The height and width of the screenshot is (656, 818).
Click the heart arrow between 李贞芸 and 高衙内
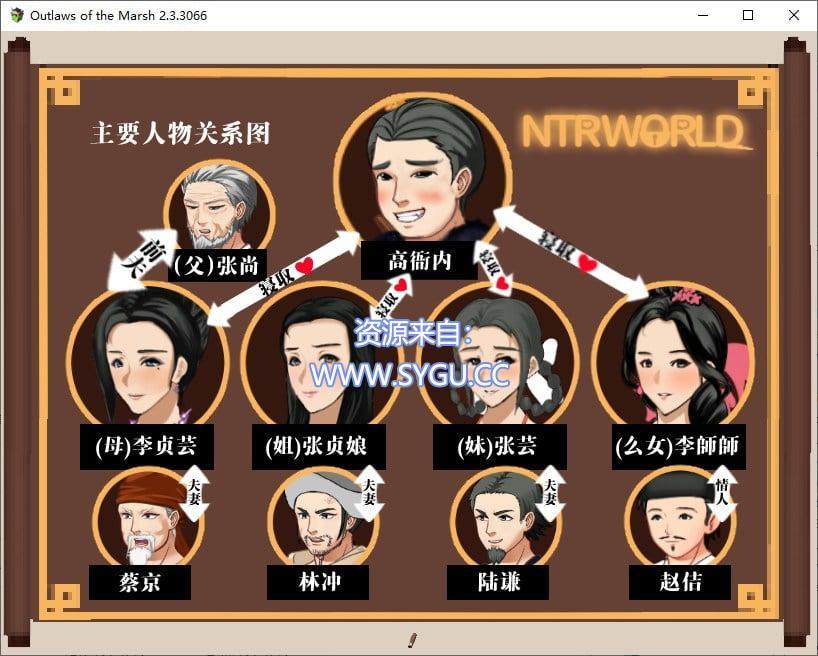coord(284,278)
